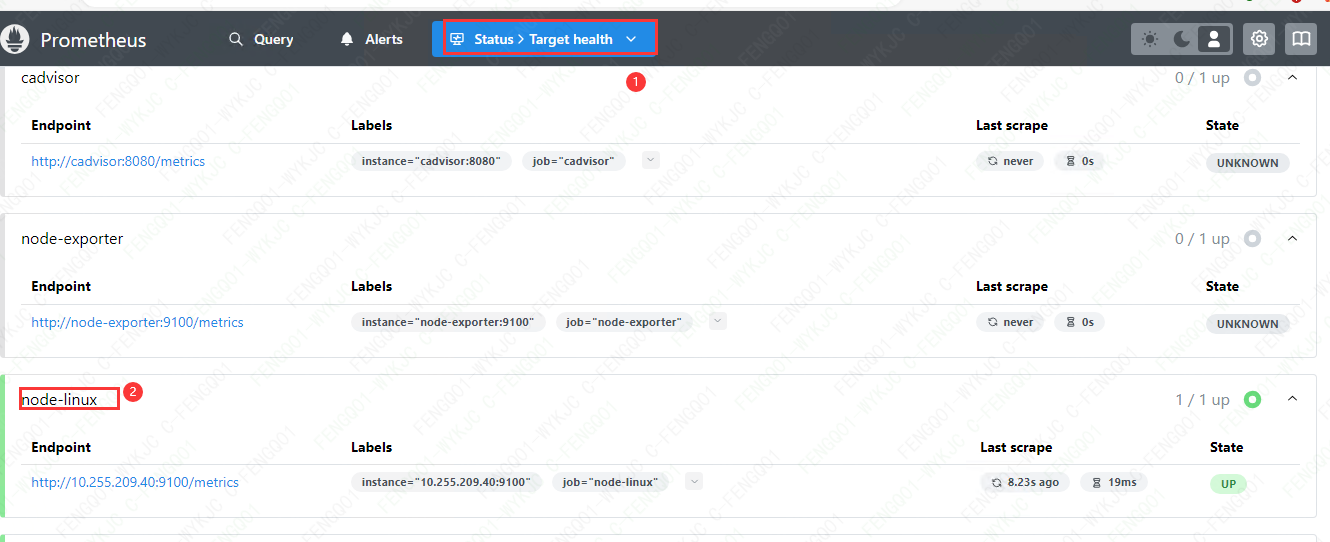Open the Status > Target health menu
This screenshot has width=1330, height=542.
(x=544, y=39)
